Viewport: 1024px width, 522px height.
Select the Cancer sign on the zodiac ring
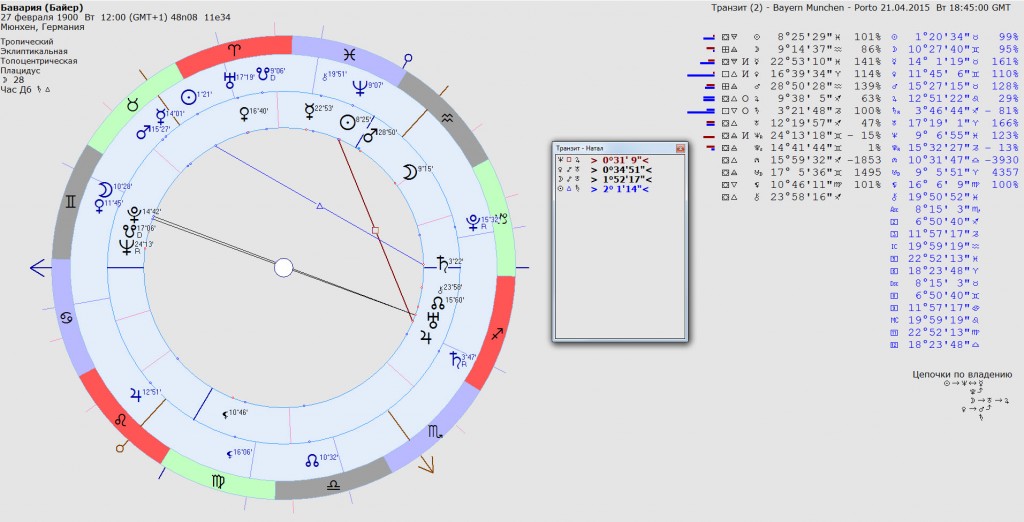(x=67, y=318)
